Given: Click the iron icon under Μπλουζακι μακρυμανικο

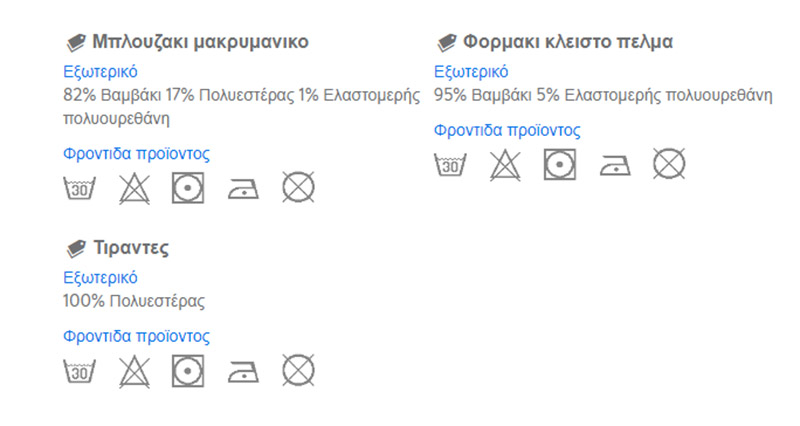Looking at the screenshot, I should pyautogui.click(x=243, y=189).
